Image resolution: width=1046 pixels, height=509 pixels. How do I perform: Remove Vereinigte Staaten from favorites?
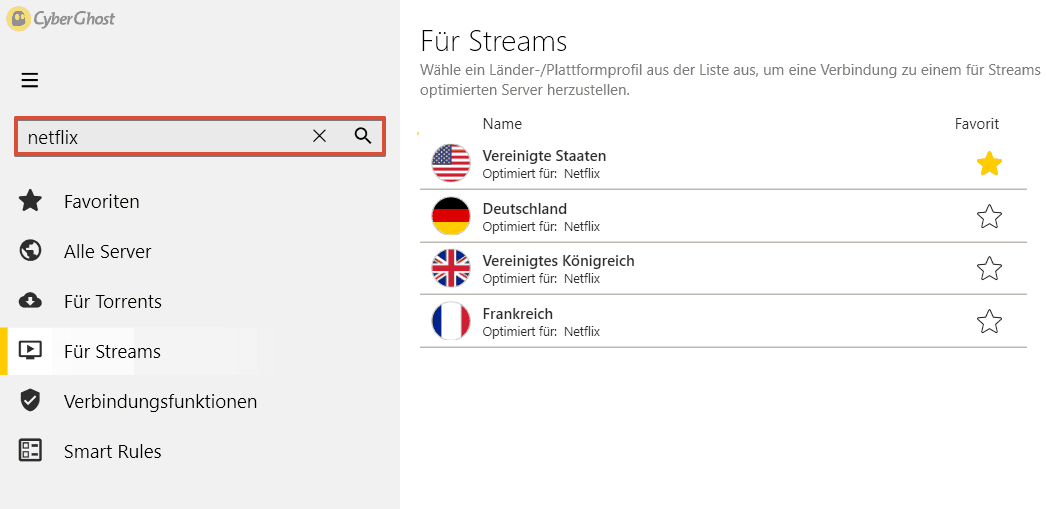click(989, 163)
